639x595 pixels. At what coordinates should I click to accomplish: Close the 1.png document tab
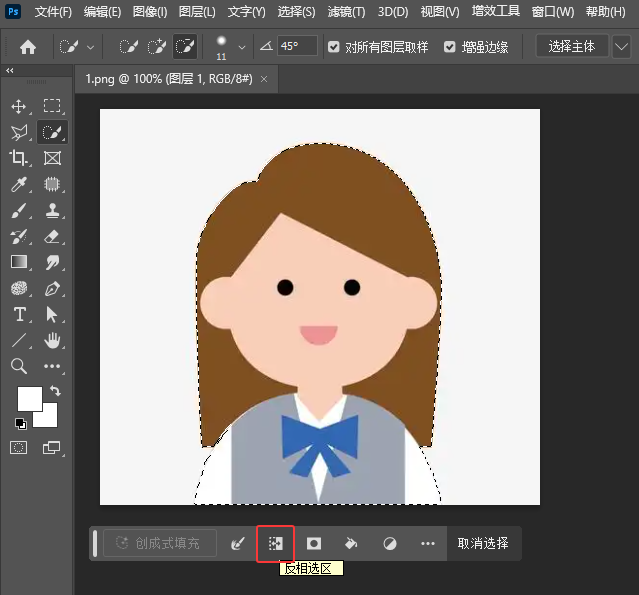point(264,79)
